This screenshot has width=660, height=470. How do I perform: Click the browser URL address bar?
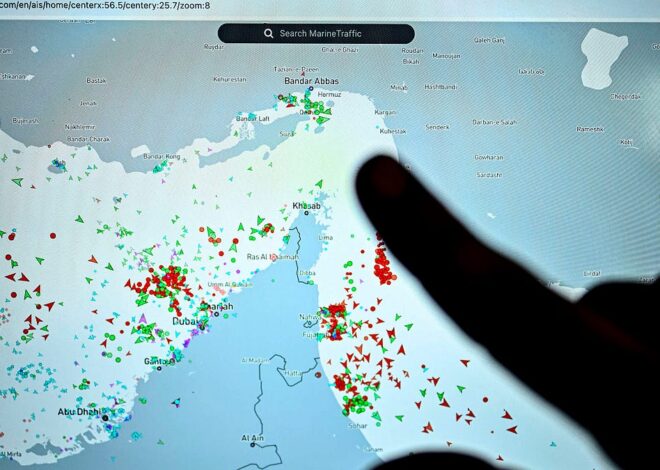pos(110,6)
